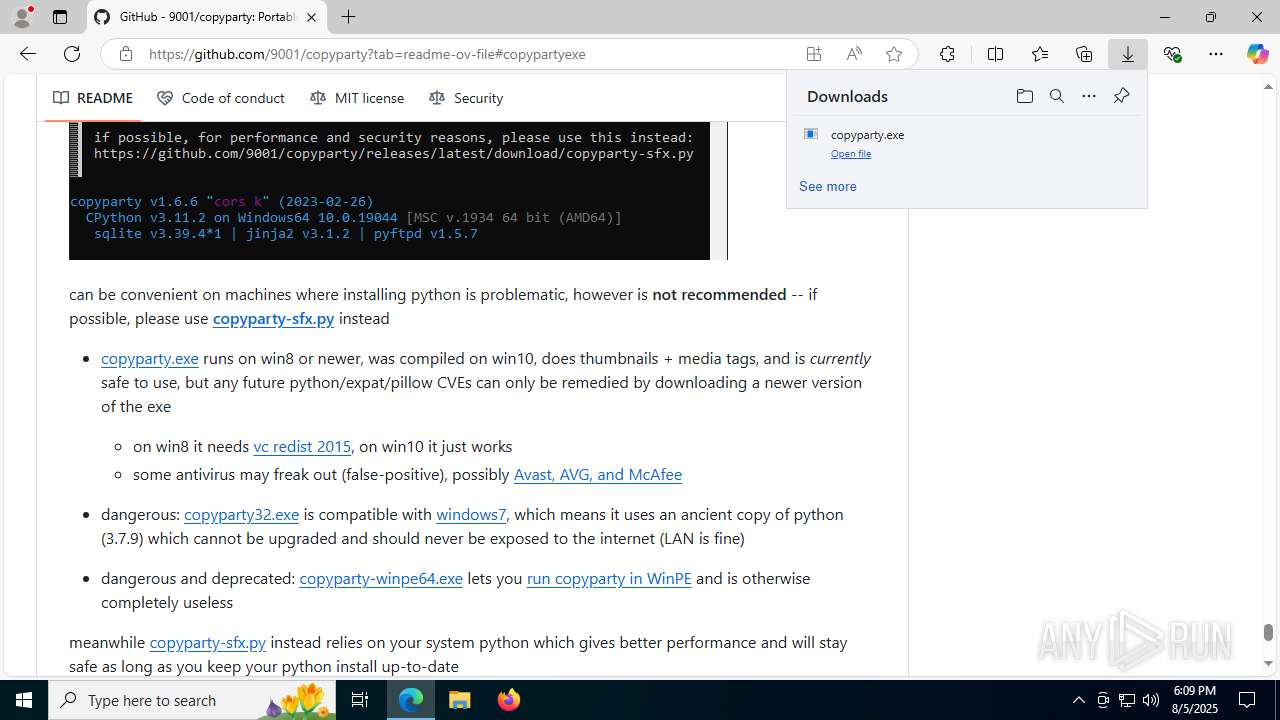The height and width of the screenshot is (720, 1280).
Task: Open the taskbar clock and date
Action: [1193, 700]
